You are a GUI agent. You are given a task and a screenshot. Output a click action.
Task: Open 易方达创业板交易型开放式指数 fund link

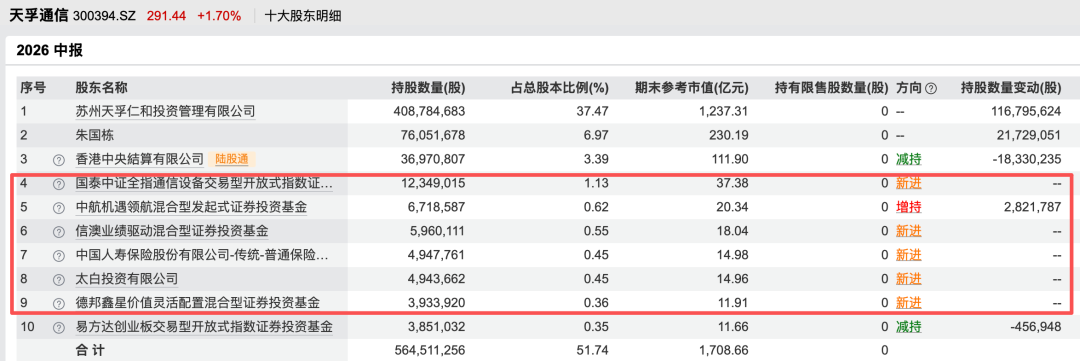(x=204, y=327)
